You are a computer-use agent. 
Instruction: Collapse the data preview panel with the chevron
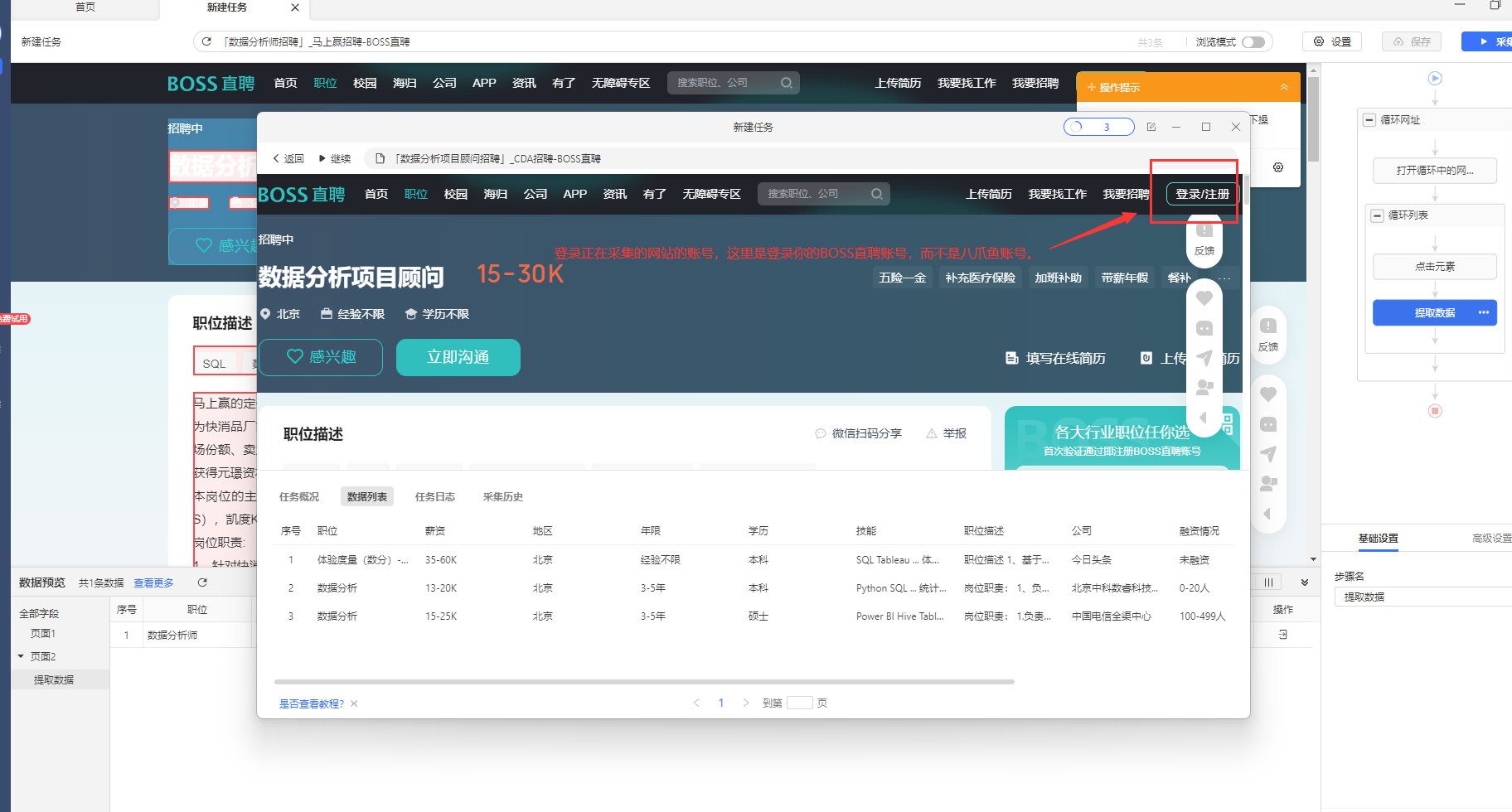click(x=1305, y=582)
